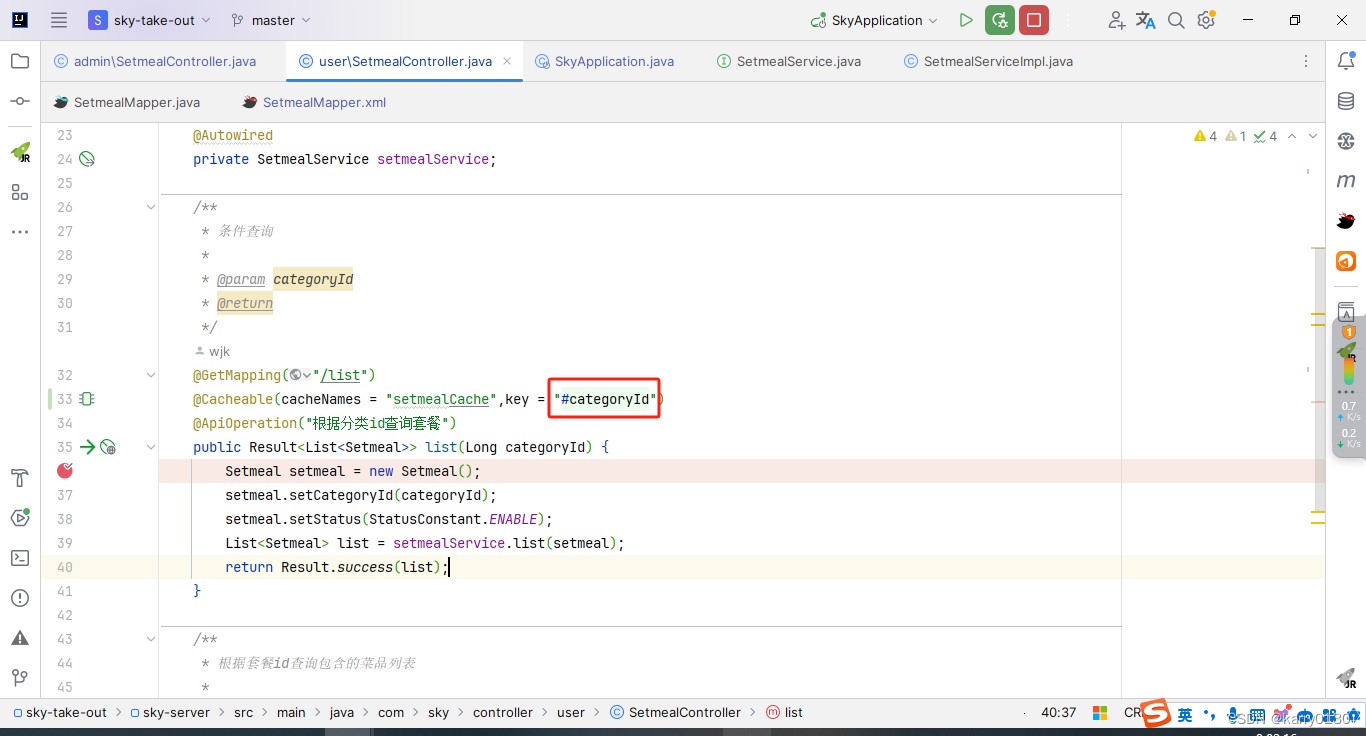Click controller in the breadcrumb bar
This screenshot has width=1366, height=736.
[503, 712]
